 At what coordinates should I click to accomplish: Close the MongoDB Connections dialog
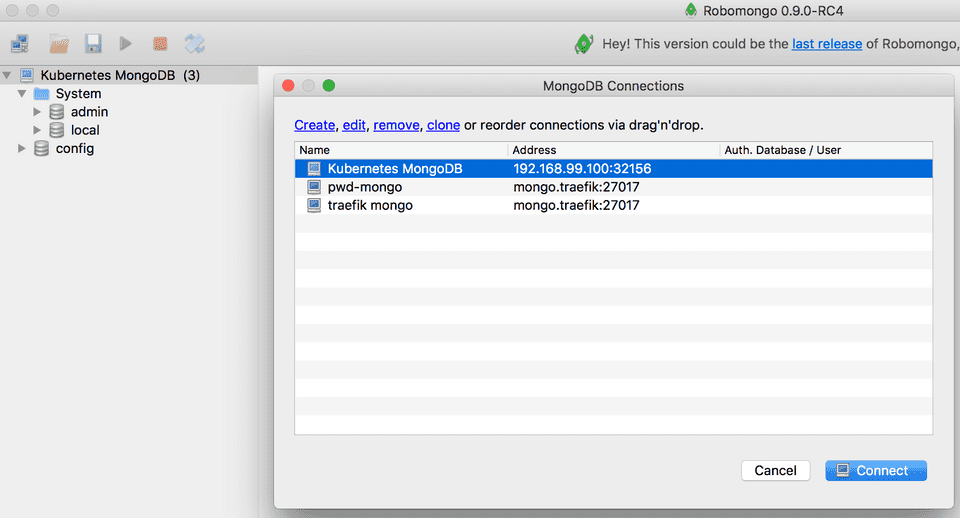tap(288, 86)
